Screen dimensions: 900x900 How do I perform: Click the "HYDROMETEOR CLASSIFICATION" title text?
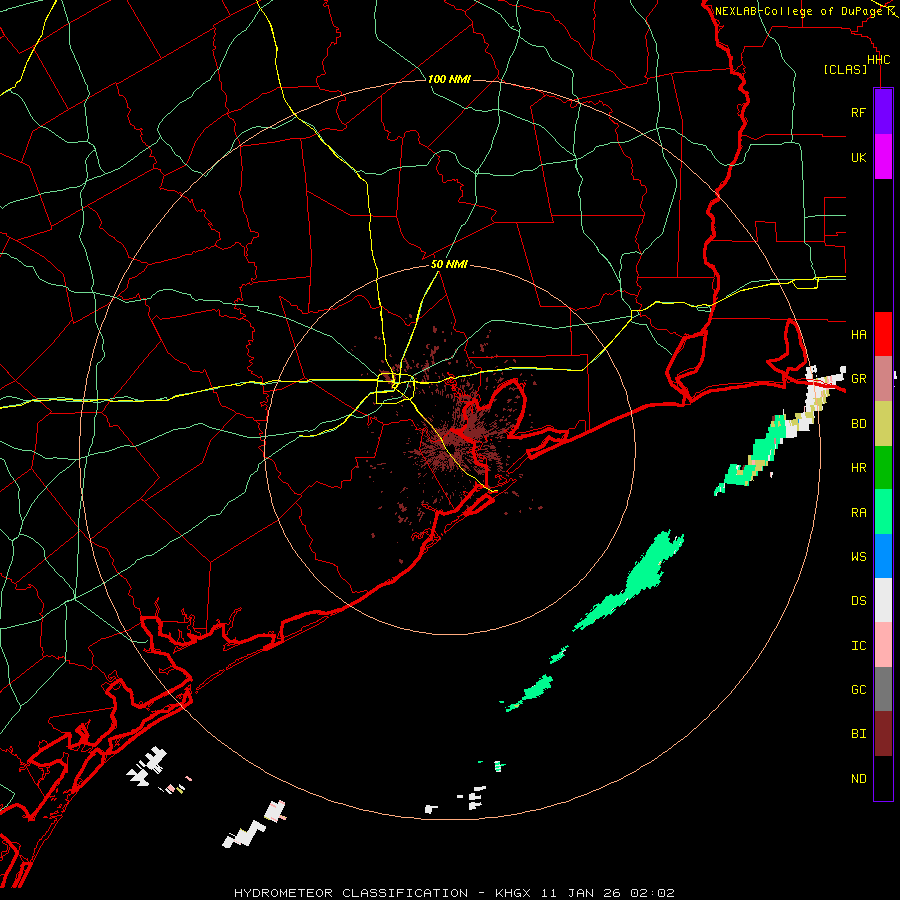(351, 893)
